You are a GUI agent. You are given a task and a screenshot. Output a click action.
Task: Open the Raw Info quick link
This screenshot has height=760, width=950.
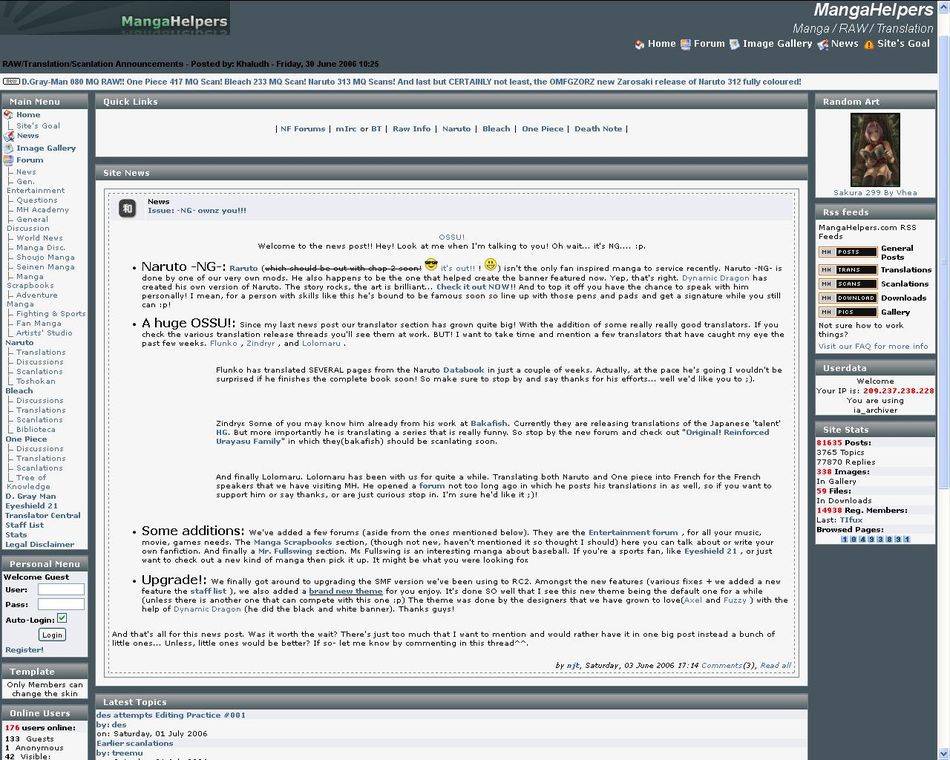(x=411, y=128)
